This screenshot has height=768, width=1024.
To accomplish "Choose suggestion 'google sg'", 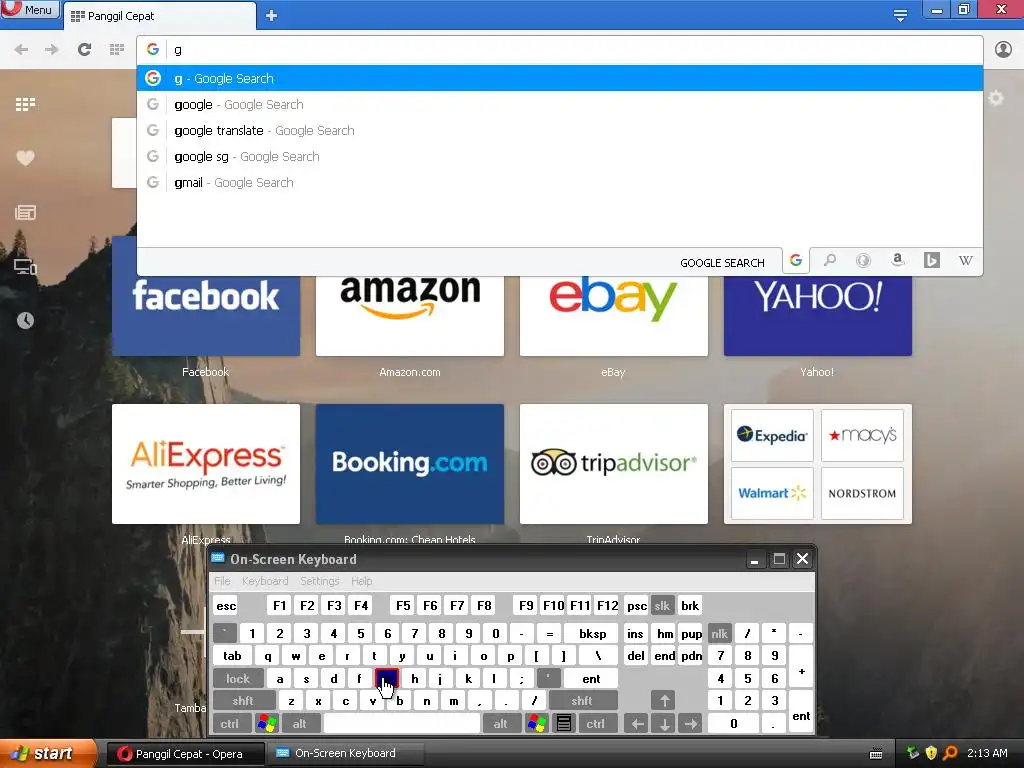I will [560, 157].
